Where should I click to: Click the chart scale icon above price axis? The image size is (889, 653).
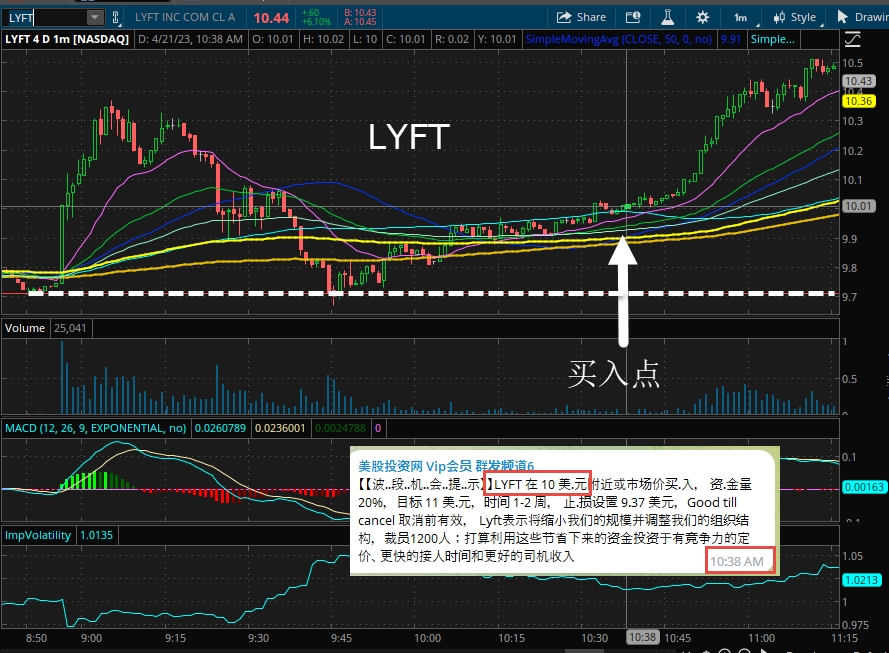(x=852, y=39)
